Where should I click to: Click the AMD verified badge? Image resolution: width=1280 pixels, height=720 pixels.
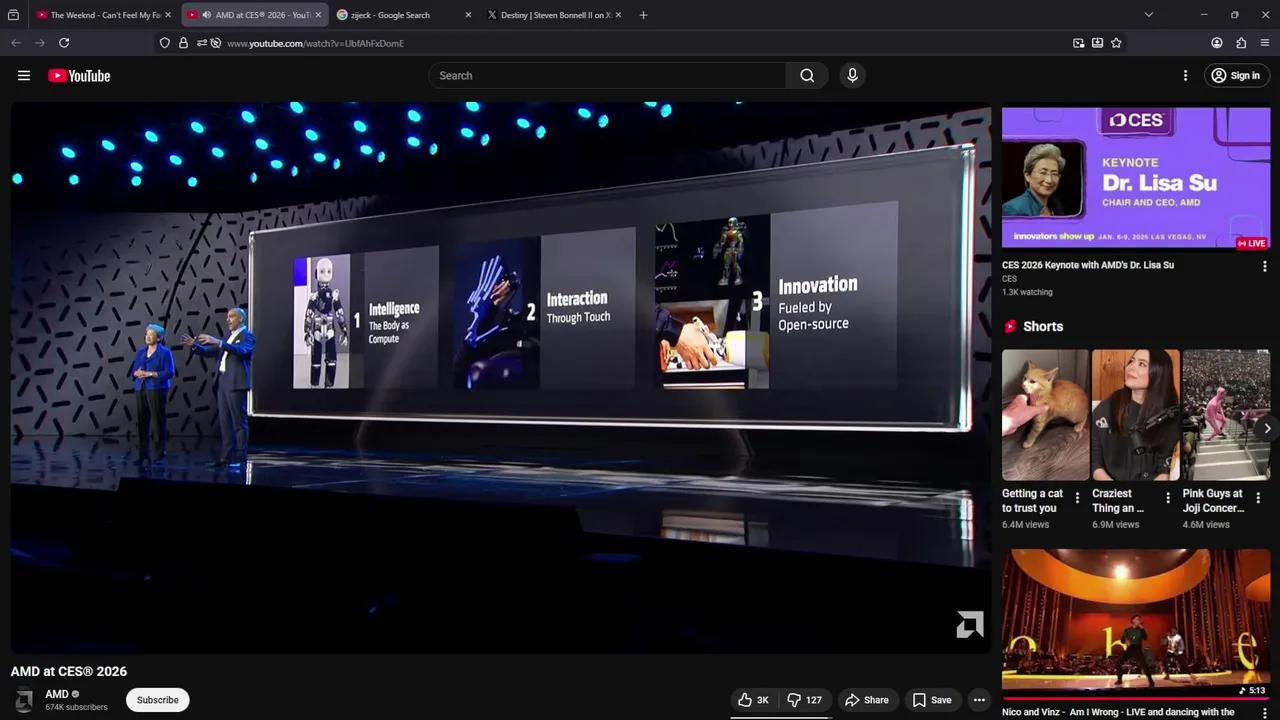pos(75,694)
